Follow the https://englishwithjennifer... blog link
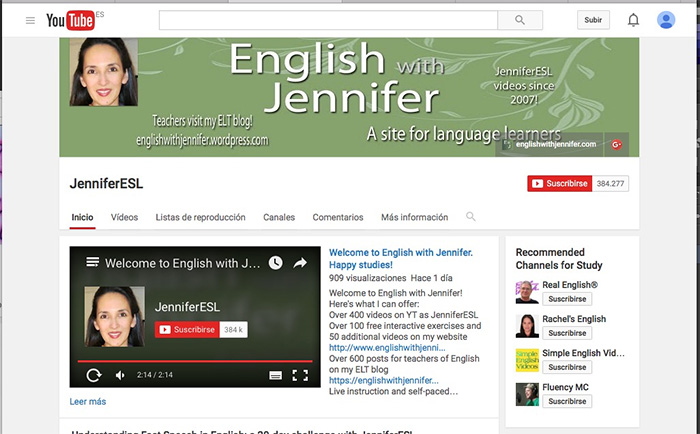This screenshot has height=434, width=700. pos(384,380)
